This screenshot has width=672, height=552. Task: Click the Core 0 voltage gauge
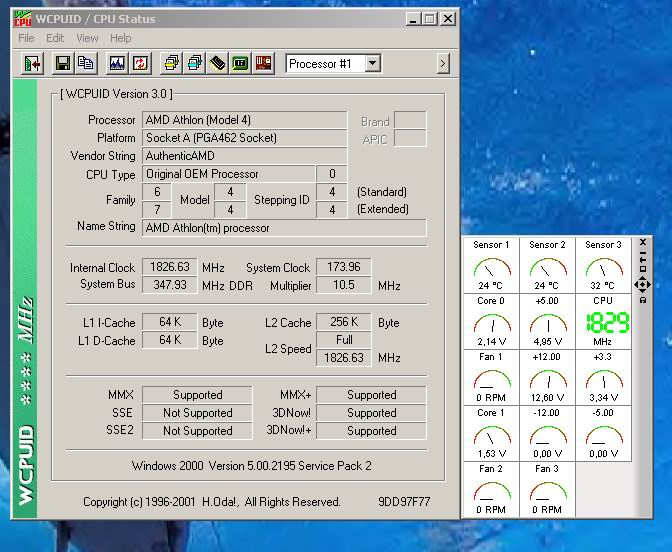(491, 321)
